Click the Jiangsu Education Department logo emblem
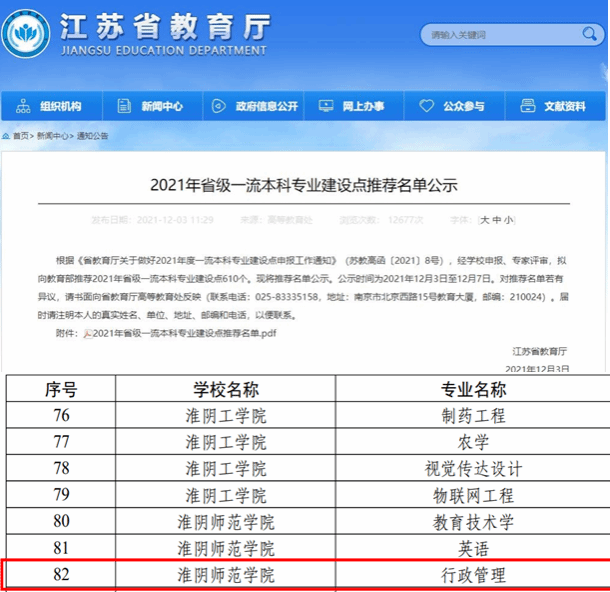 click(26, 33)
